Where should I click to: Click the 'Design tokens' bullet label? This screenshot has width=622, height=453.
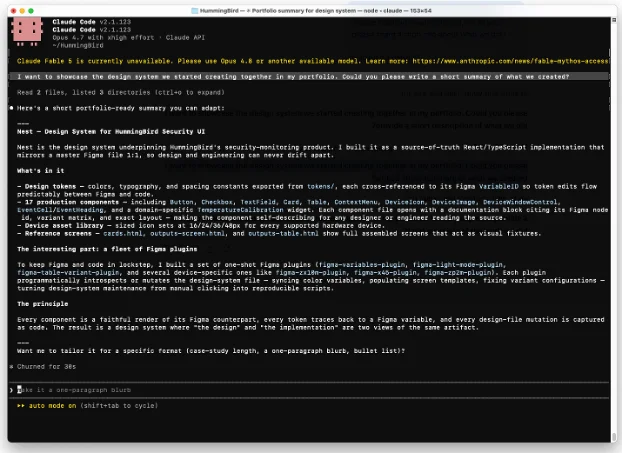50,186
